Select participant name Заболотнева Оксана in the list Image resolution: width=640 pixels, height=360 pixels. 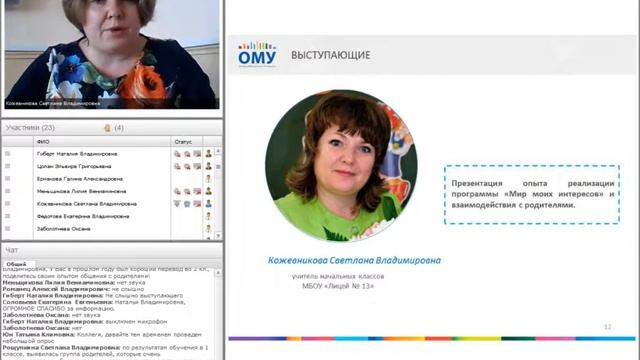pos(63,229)
